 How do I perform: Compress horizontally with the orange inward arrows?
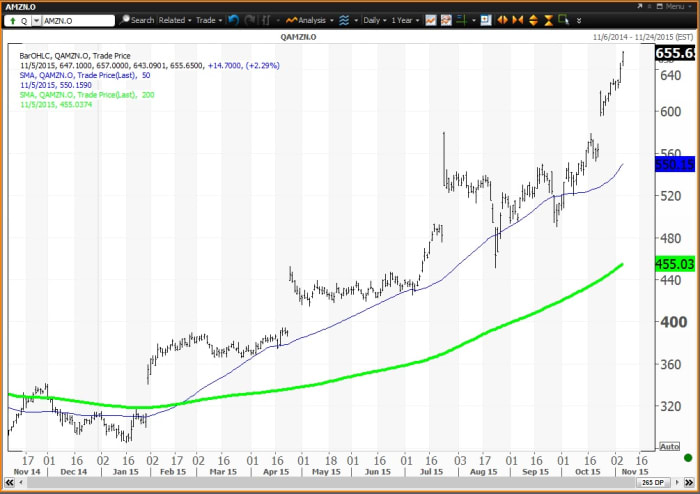(517, 20)
